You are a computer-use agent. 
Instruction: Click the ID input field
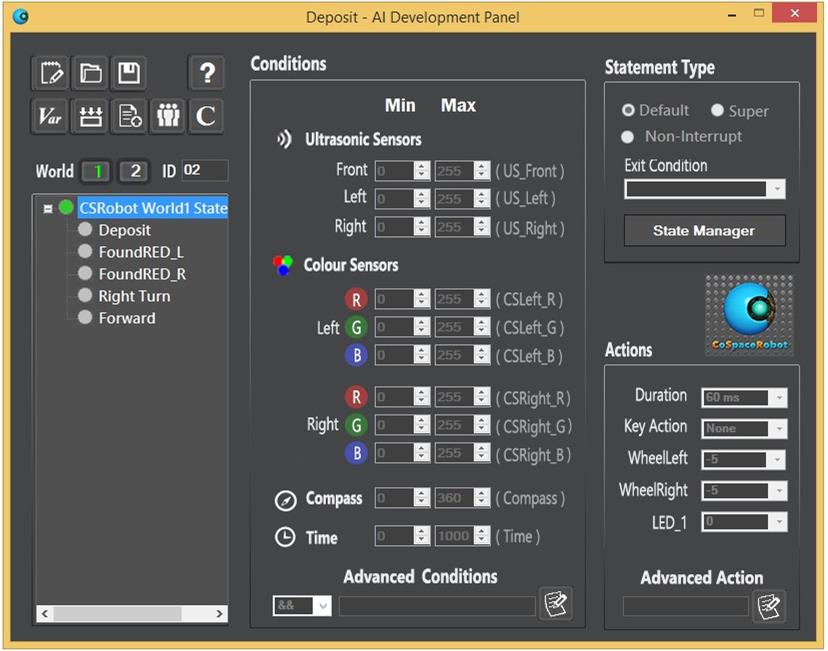pyautogui.click(x=205, y=171)
